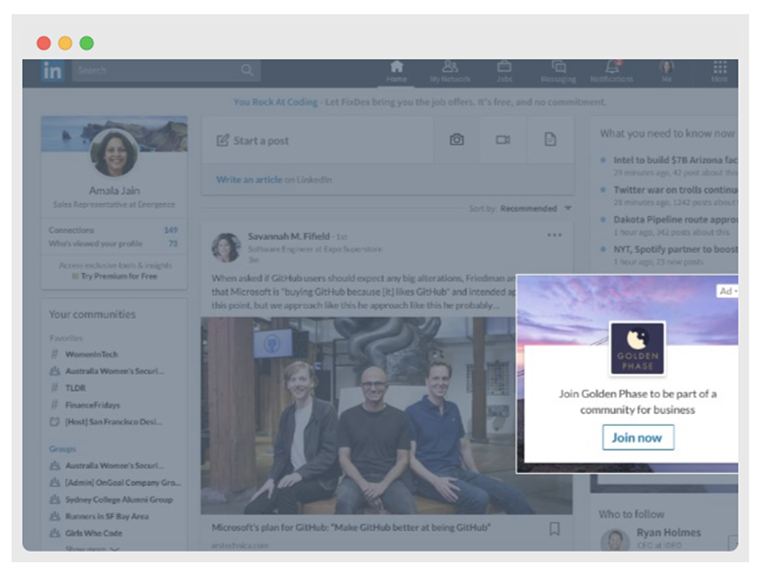
Task: Click the video camera icon in post box
Action: tap(503, 140)
